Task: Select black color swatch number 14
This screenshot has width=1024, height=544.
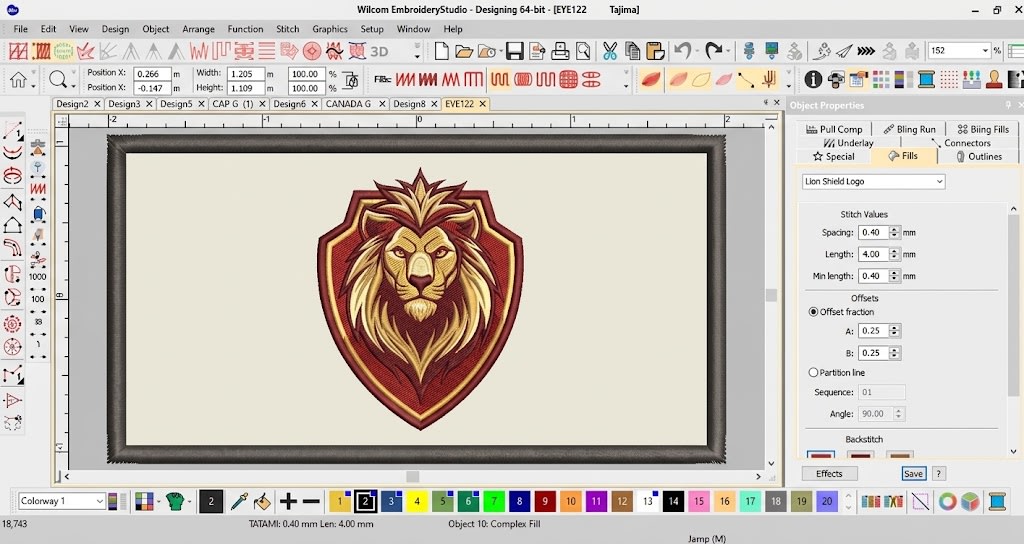Action: click(x=673, y=502)
